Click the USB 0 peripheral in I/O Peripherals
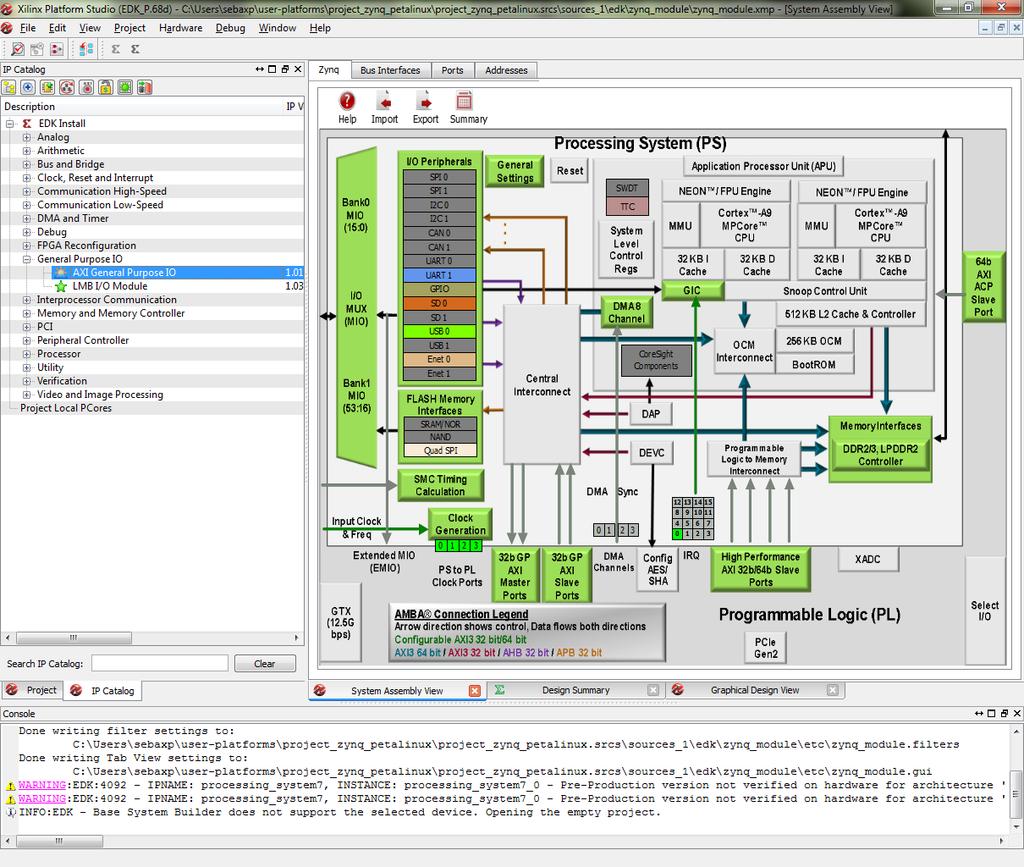 (439, 331)
